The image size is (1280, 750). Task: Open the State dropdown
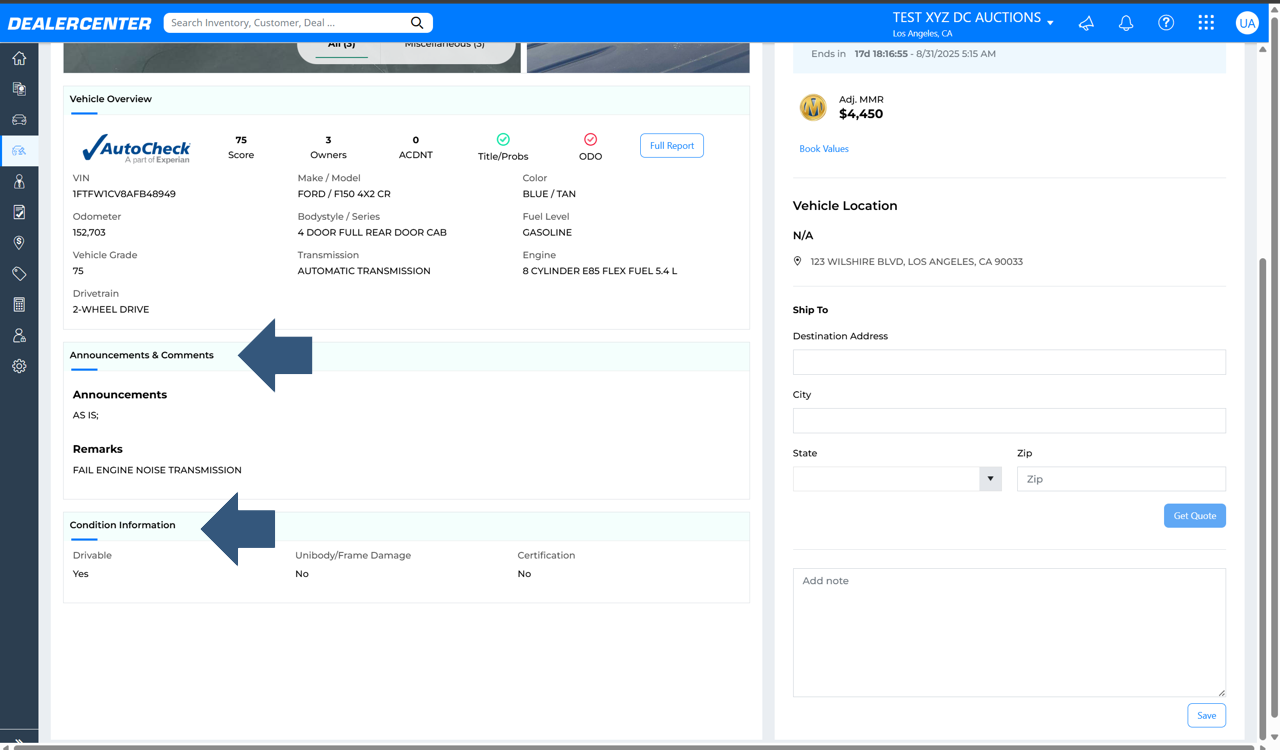click(x=897, y=479)
